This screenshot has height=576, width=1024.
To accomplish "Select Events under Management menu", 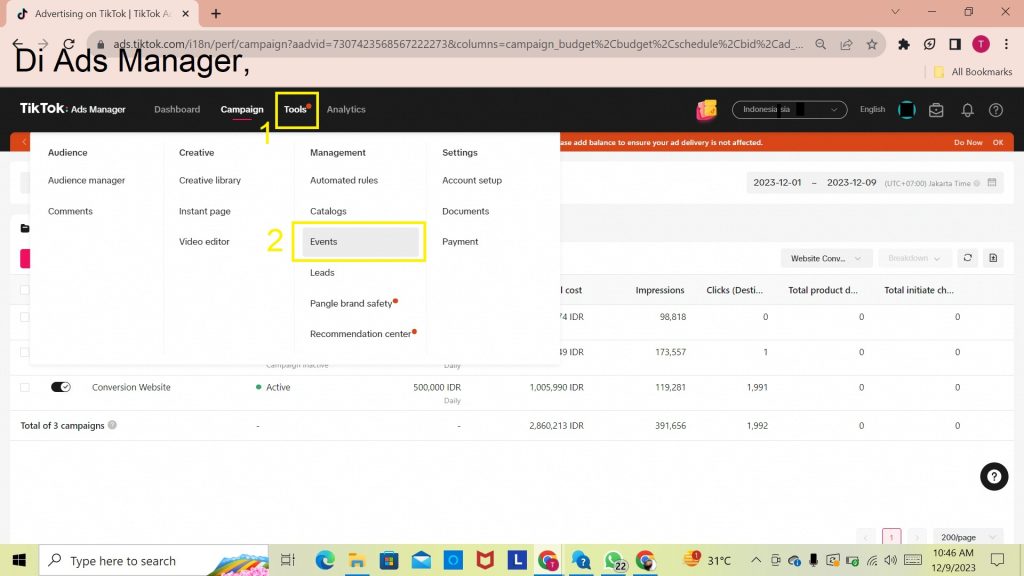I will [359, 242].
